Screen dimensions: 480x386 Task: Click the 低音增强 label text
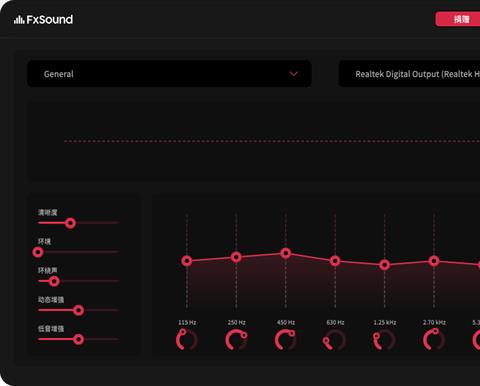coord(51,328)
